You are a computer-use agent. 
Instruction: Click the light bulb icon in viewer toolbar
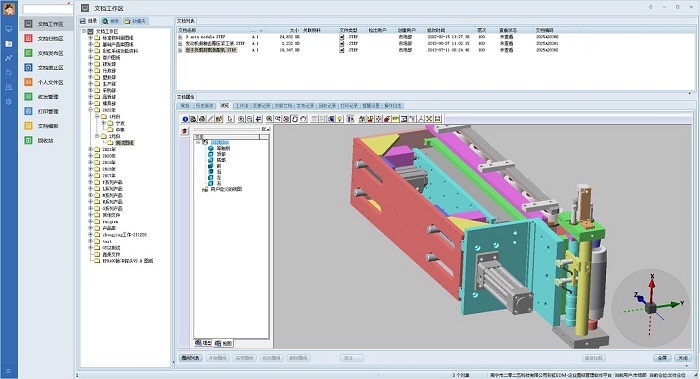339,119
